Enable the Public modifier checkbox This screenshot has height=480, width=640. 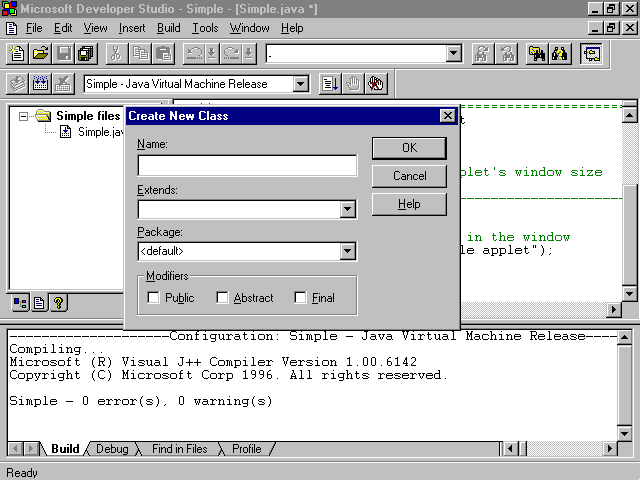[x=153, y=297]
